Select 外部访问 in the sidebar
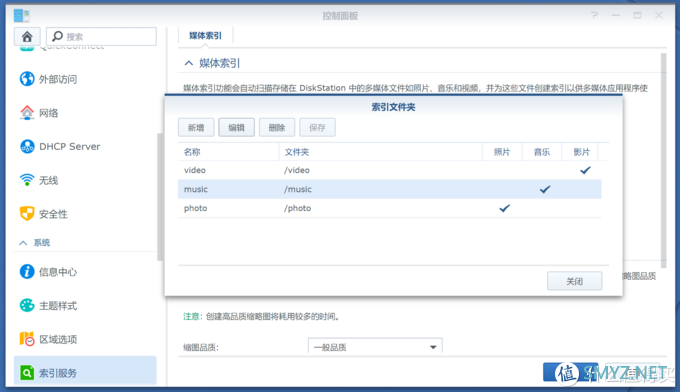 (x=58, y=79)
